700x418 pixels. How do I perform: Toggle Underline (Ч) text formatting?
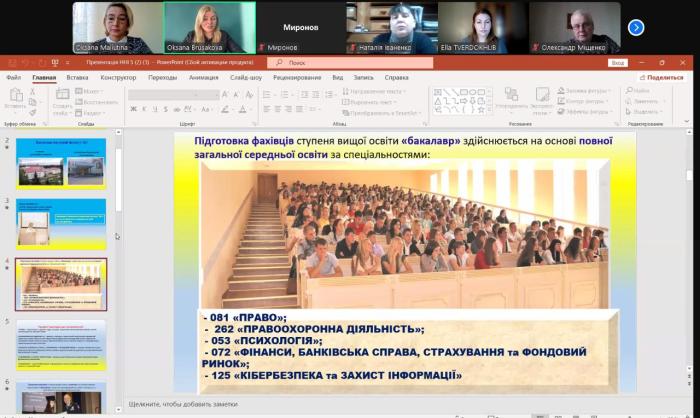(x=153, y=108)
